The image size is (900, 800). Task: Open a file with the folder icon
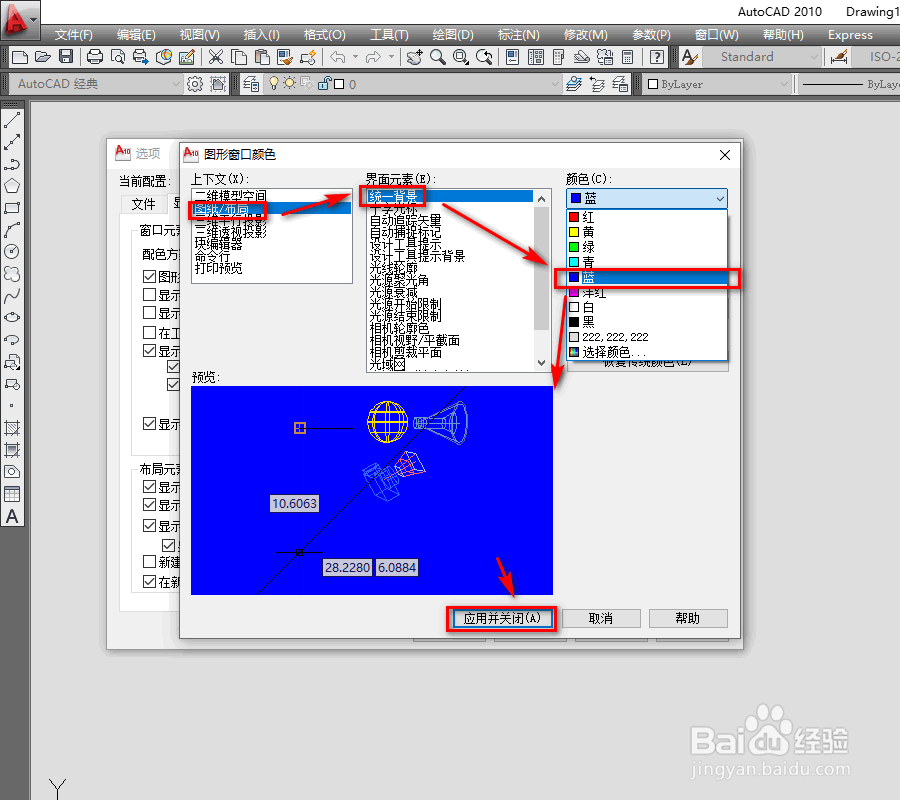pyautogui.click(x=43, y=57)
